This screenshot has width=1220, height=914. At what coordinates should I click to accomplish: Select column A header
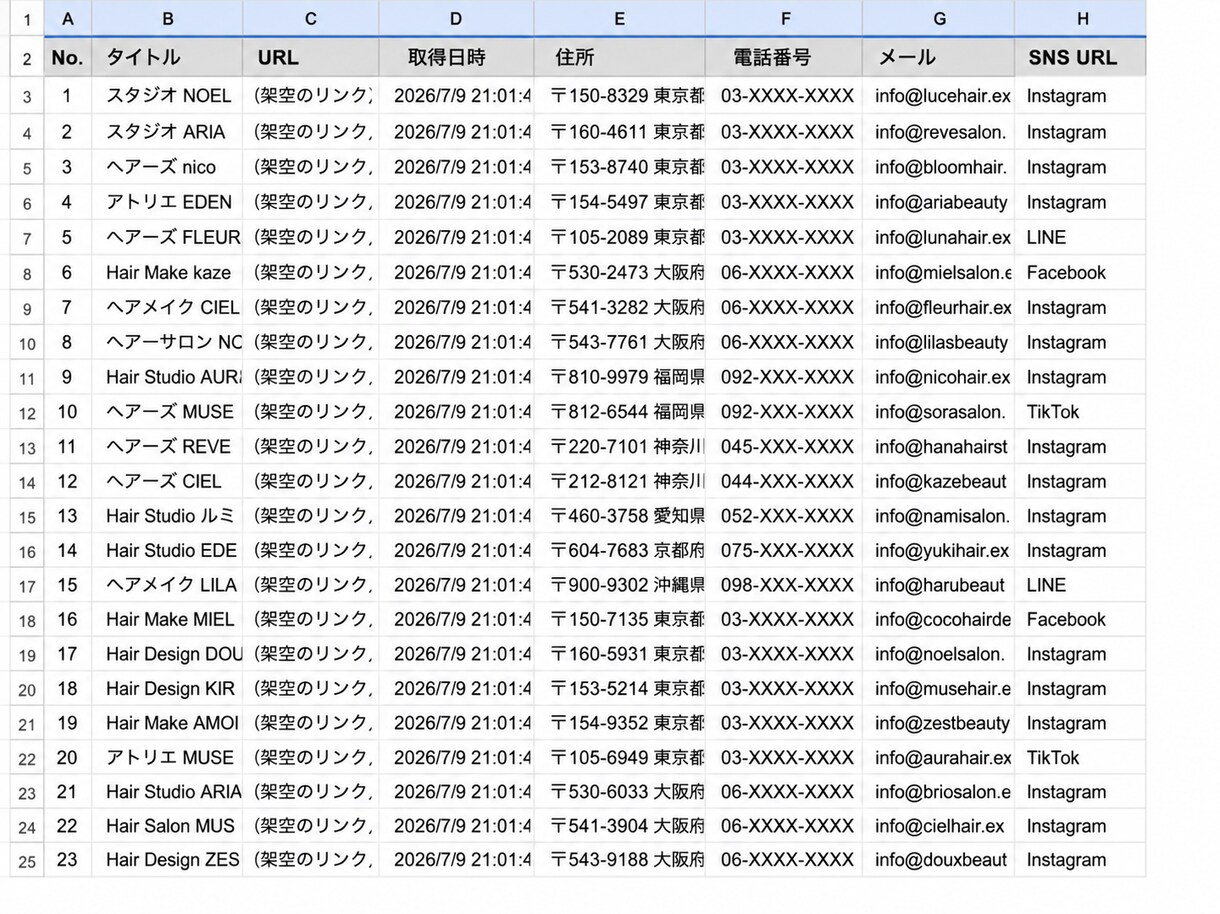click(x=67, y=19)
